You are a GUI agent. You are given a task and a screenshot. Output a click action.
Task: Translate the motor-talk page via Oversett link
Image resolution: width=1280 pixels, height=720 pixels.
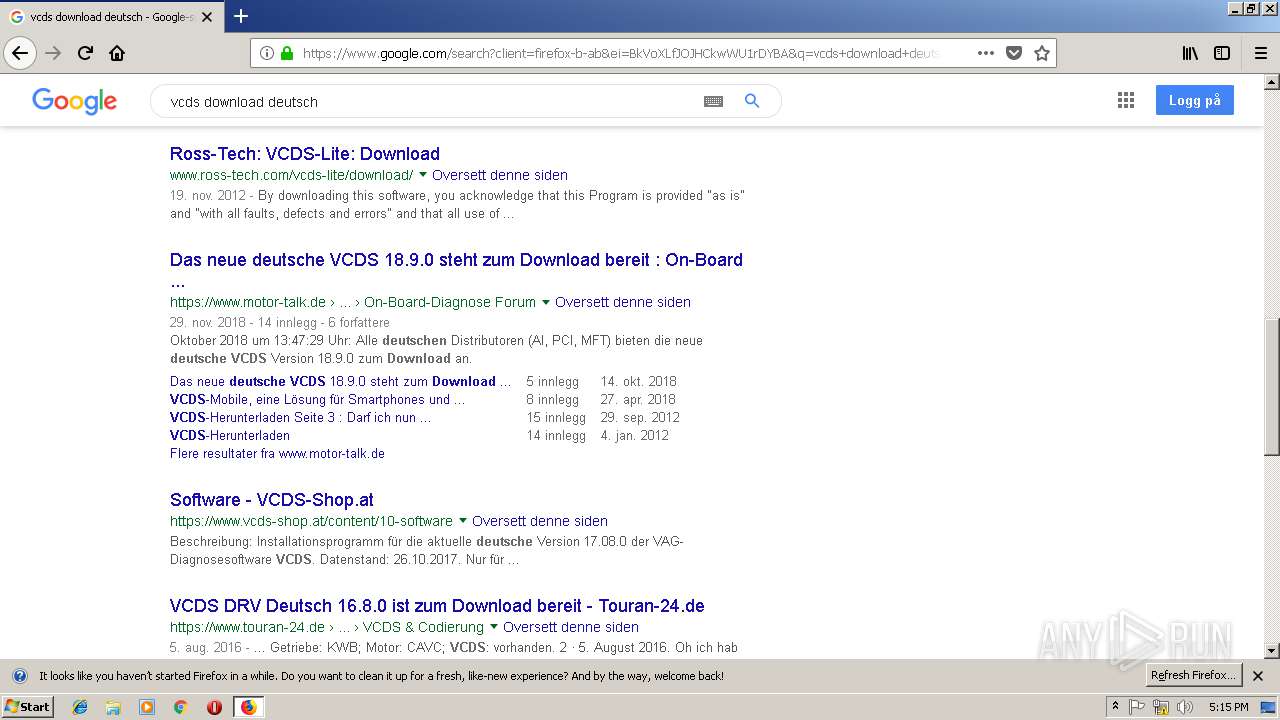[x=623, y=302]
